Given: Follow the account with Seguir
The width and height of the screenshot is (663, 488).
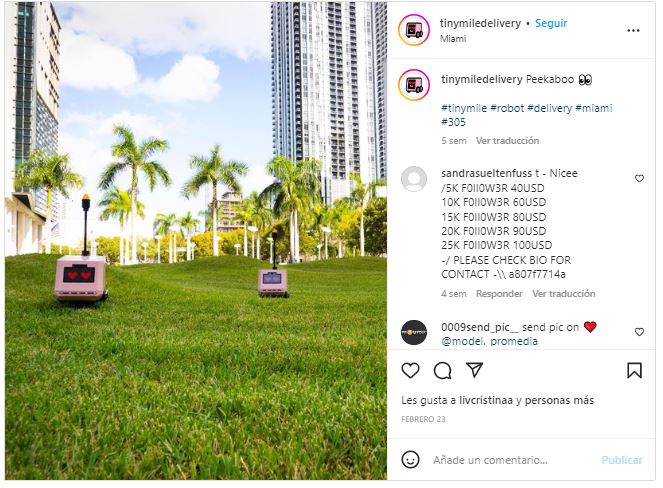Looking at the screenshot, I should pyautogui.click(x=551, y=23).
